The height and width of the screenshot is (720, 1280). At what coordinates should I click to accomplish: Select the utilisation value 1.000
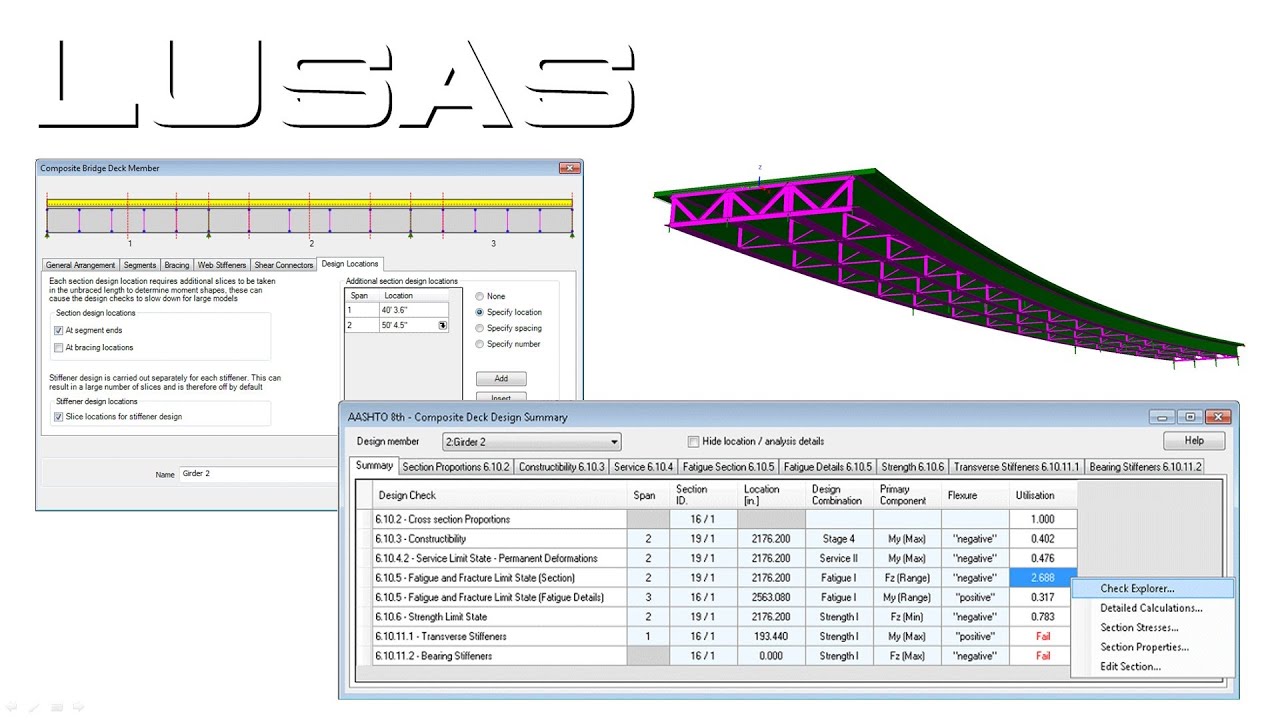[x=1043, y=519]
